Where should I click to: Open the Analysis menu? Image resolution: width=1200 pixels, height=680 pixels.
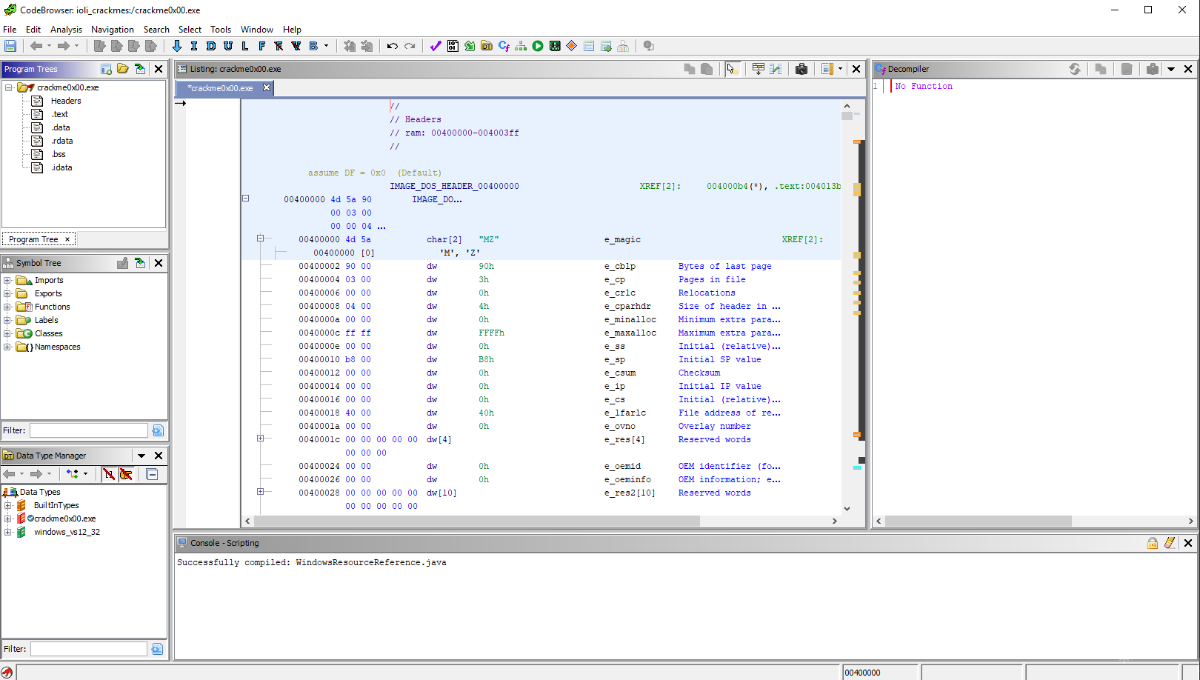[66, 30]
